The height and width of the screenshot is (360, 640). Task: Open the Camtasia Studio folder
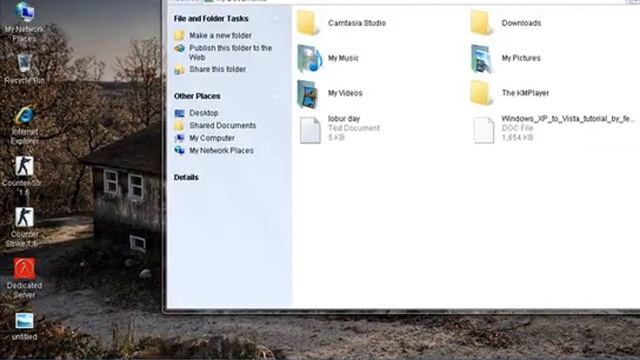click(x=341, y=23)
